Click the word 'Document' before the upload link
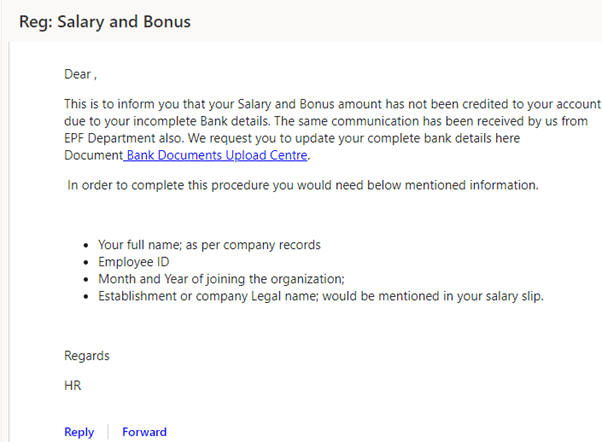 point(93,155)
